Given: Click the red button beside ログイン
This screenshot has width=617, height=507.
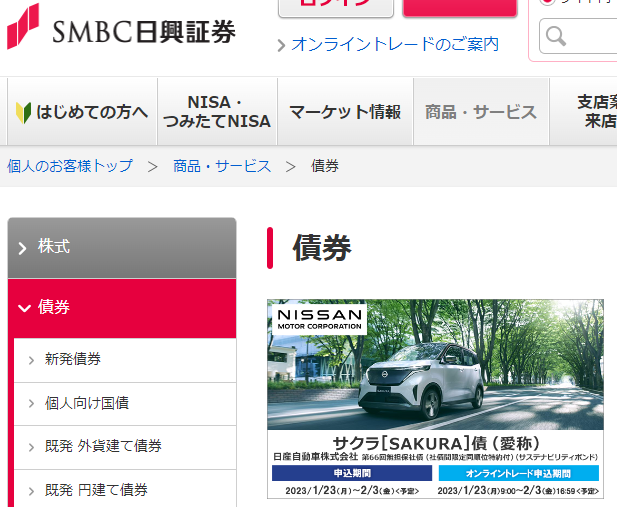Looking at the screenshot, I should click(460, 8).
